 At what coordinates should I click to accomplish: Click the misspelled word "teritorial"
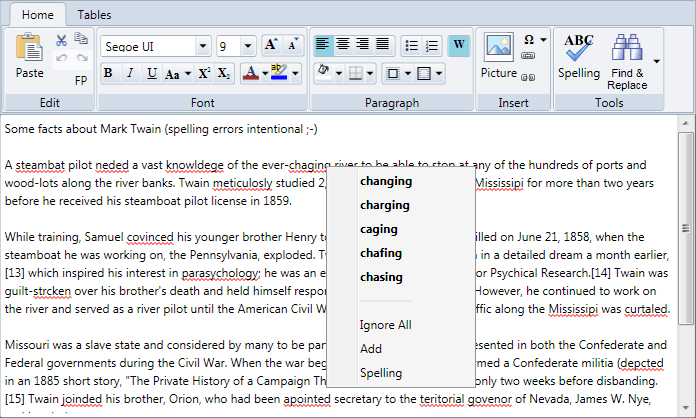pyautogui.click(x=442, y=399)
